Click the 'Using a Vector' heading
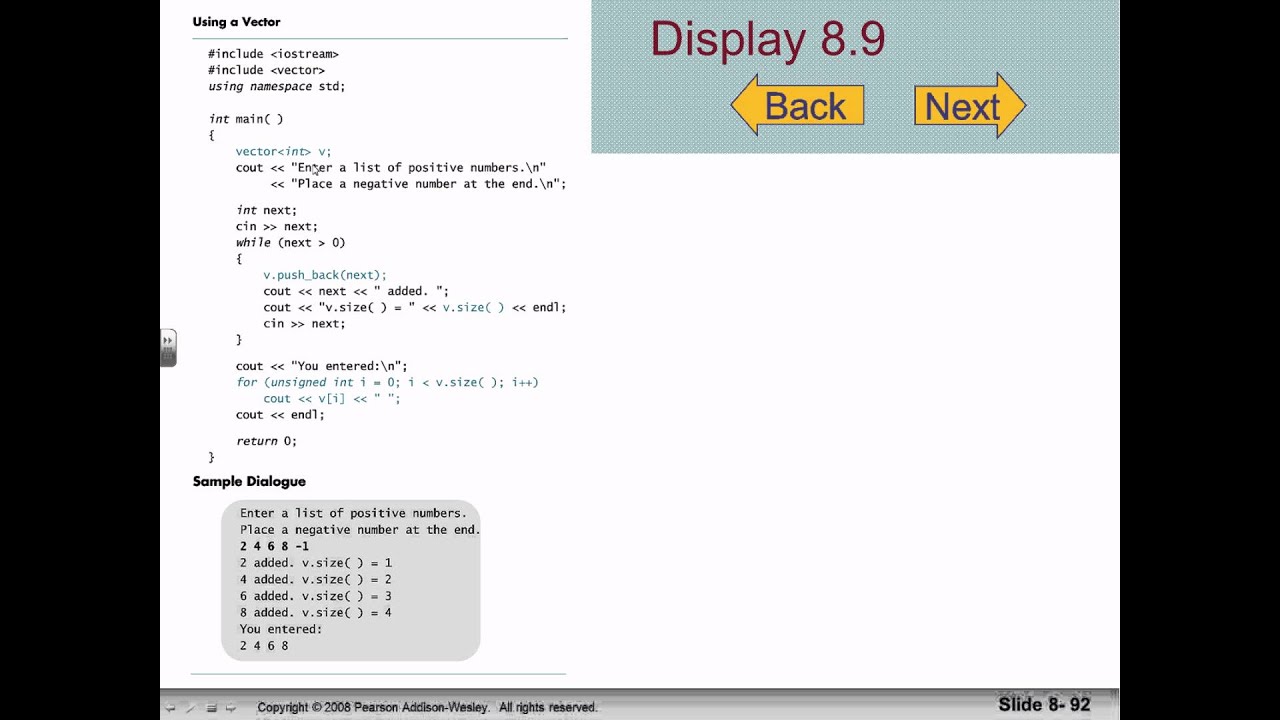This screenshot has height=720, width=1280. pos(236,22)
